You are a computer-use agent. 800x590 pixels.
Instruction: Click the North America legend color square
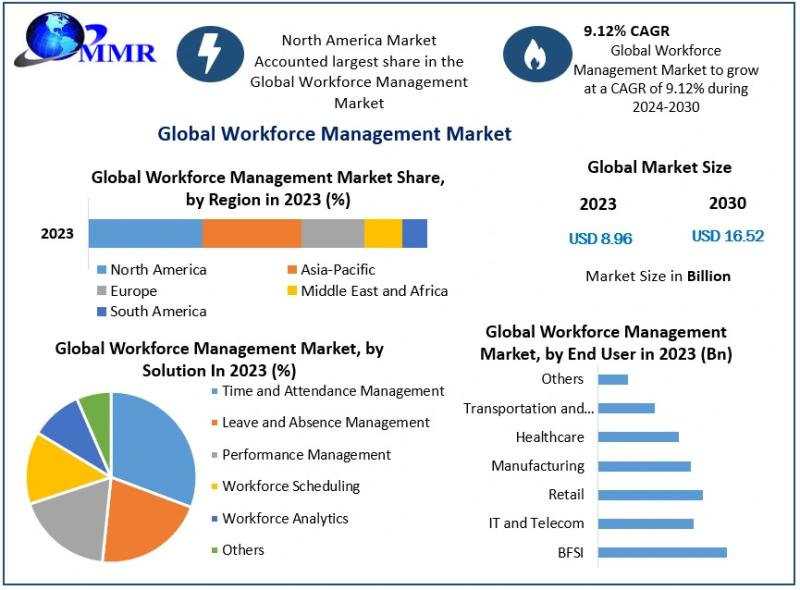101,270
